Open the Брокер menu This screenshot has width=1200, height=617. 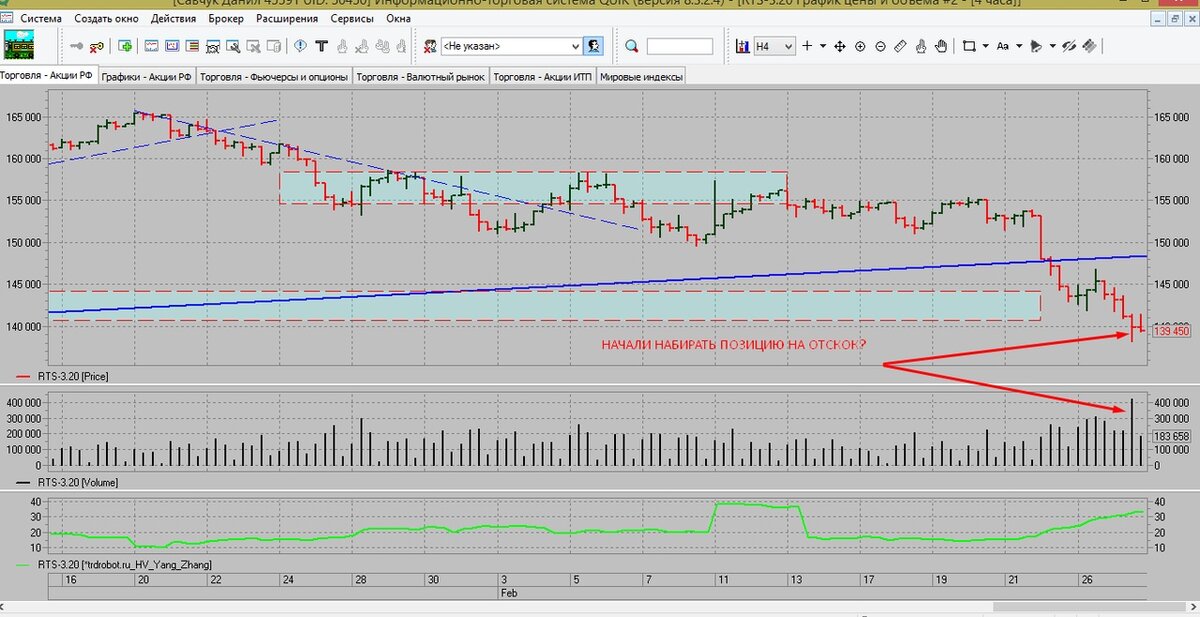tap(227, 19)
